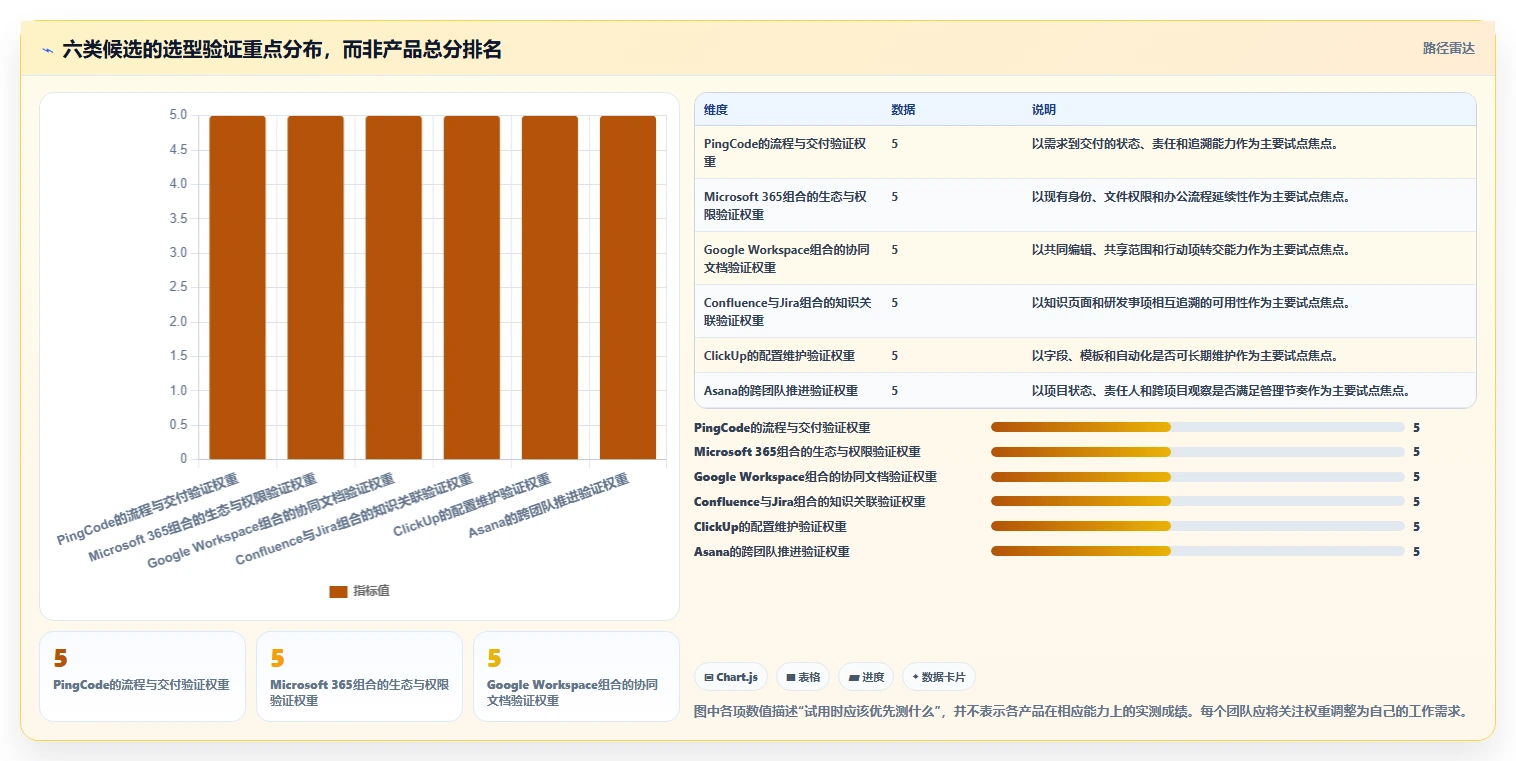Click table cell Google Workspace组合的协同文档验证权重
The width and height of the screenshot is (1516, 761).
[x=787, y=258]
